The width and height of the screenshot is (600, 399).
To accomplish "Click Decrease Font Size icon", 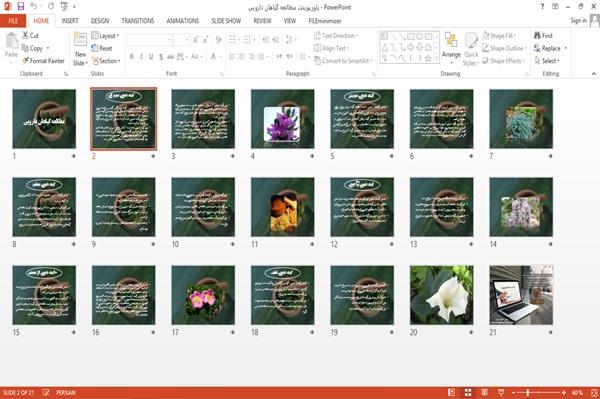I will pos(205,39).
